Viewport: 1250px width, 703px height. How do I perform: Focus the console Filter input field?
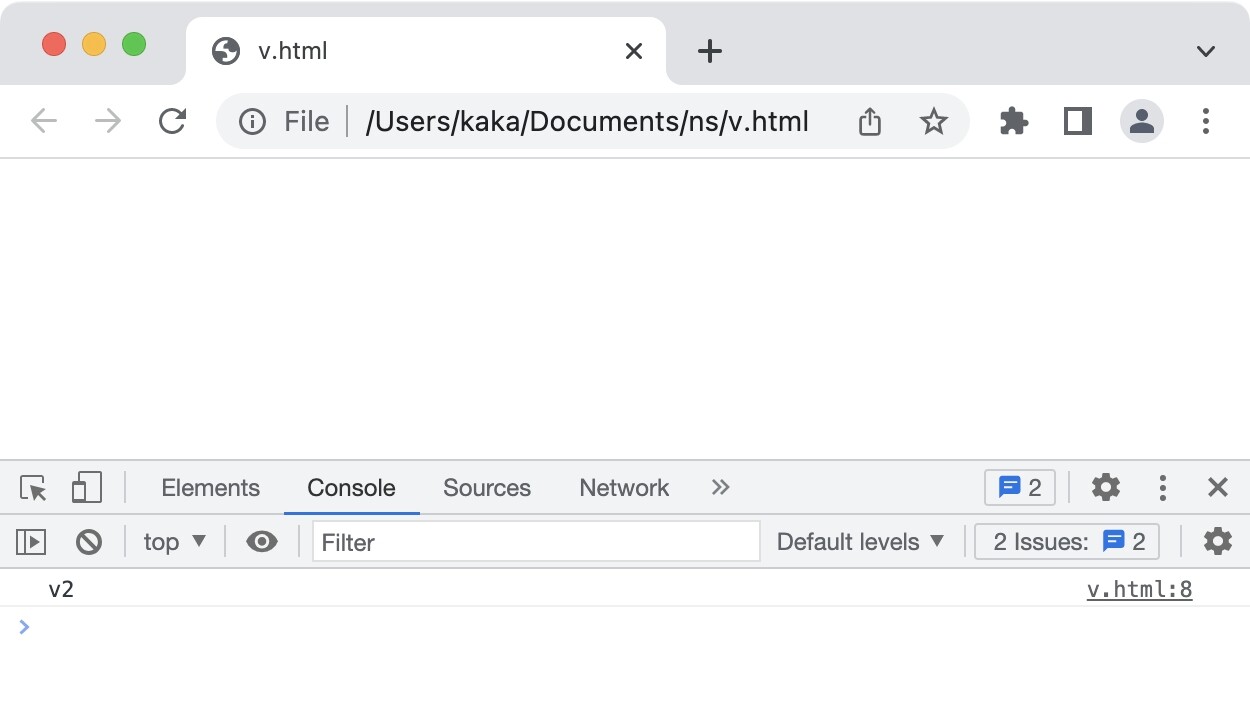(x=536, y=542)
